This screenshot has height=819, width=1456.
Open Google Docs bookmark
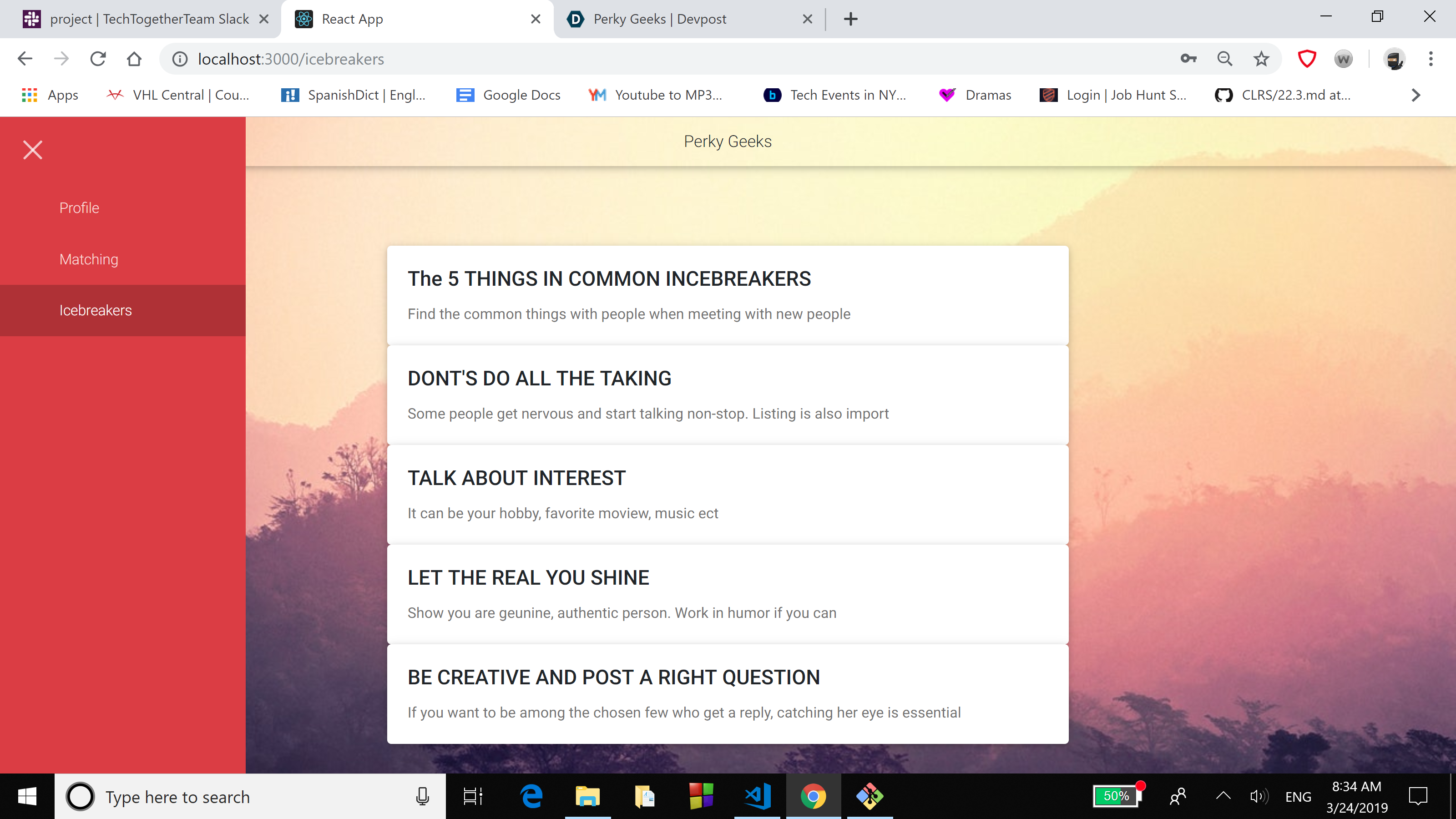[508, 95]
